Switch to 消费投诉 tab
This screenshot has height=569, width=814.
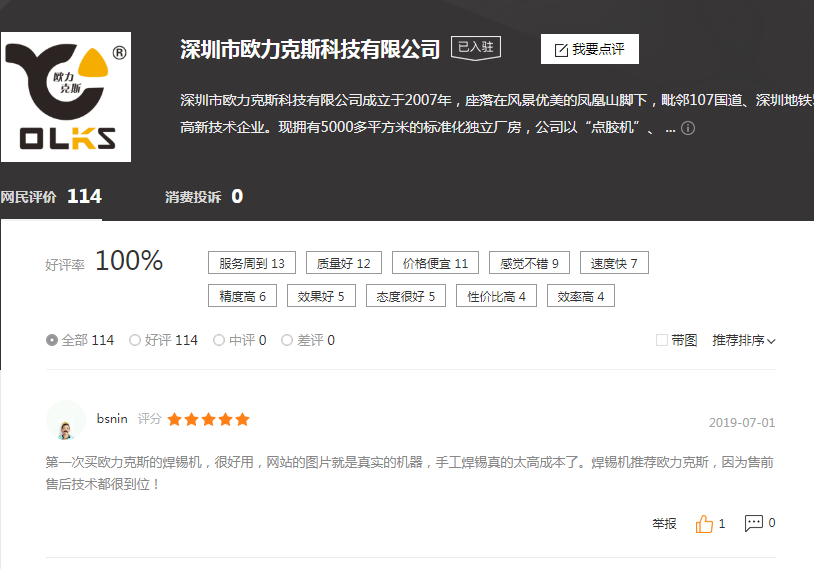pos(203,197)
